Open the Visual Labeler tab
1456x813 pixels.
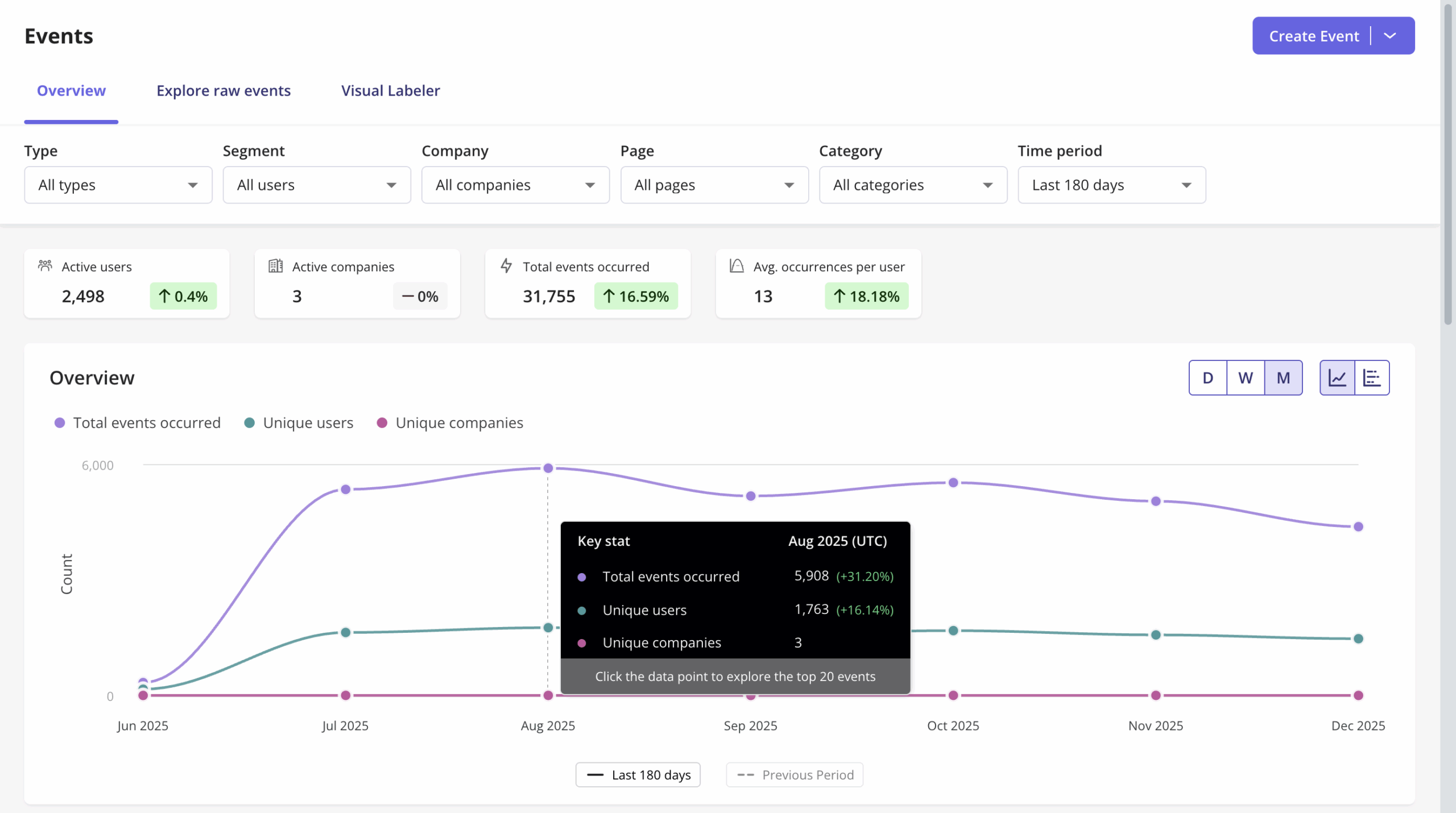coord(390,90)
